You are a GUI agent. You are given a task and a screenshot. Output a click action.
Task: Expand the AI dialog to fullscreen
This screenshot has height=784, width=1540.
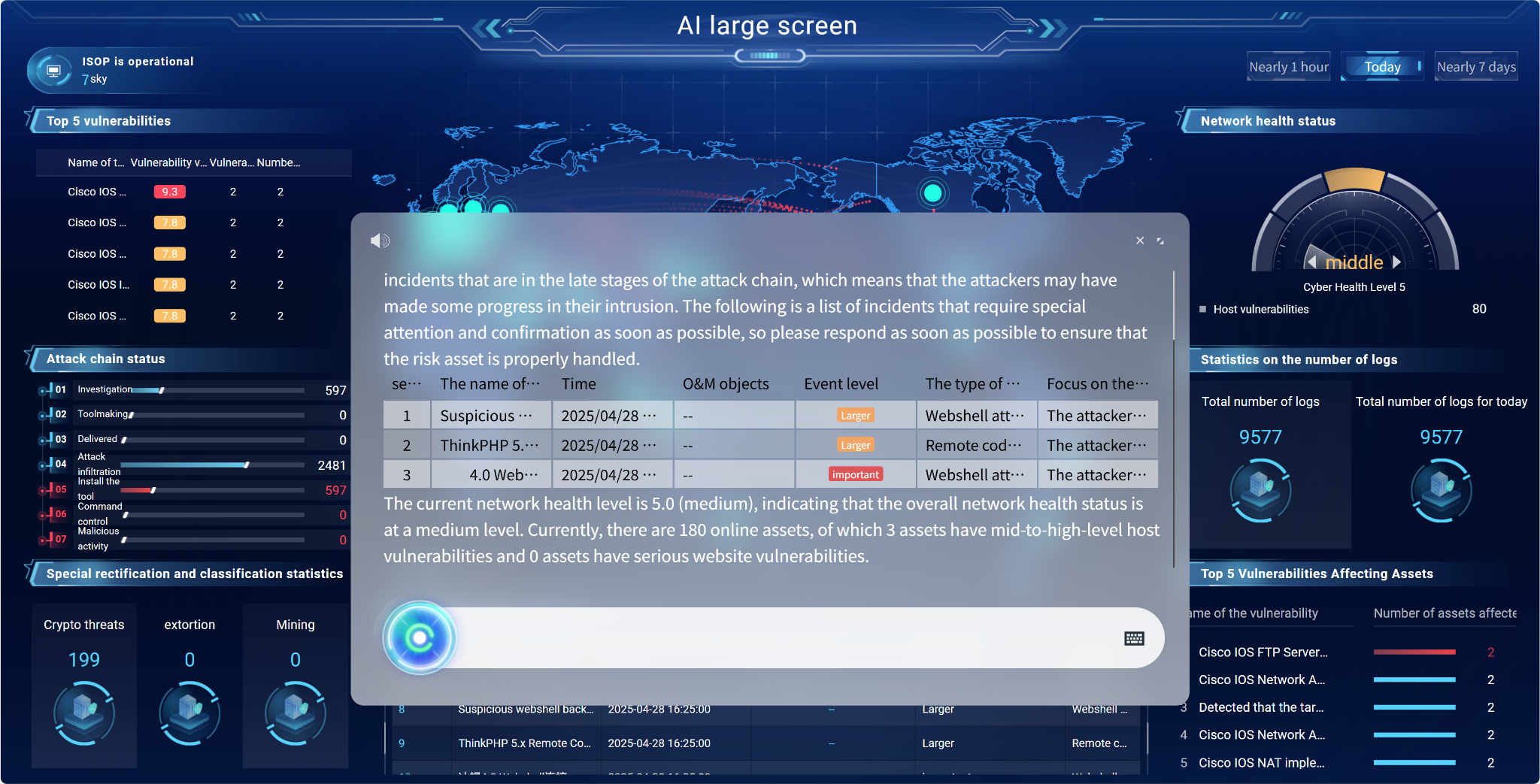tap(1160, 241)
